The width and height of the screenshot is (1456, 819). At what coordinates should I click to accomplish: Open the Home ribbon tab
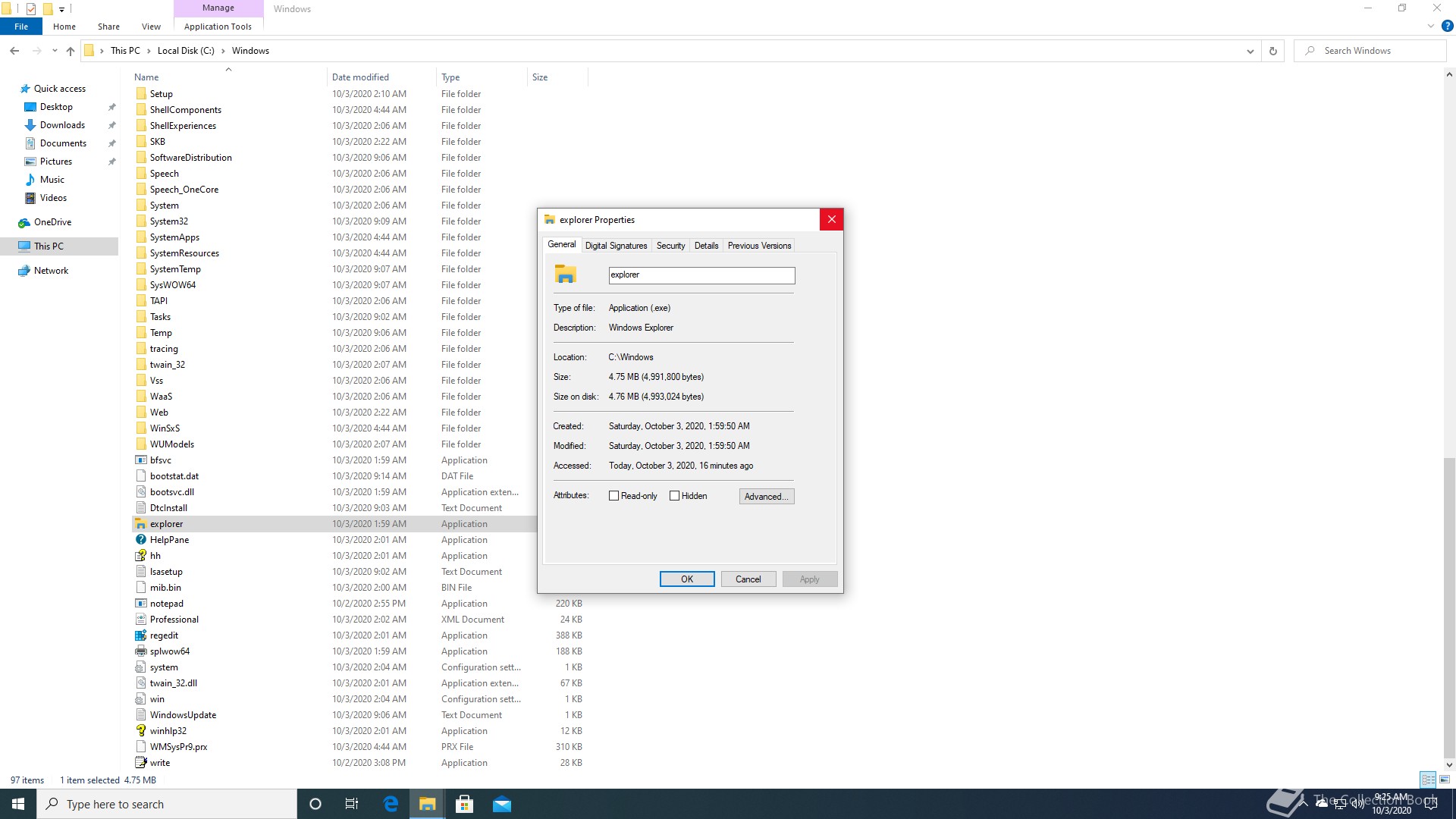64,27
